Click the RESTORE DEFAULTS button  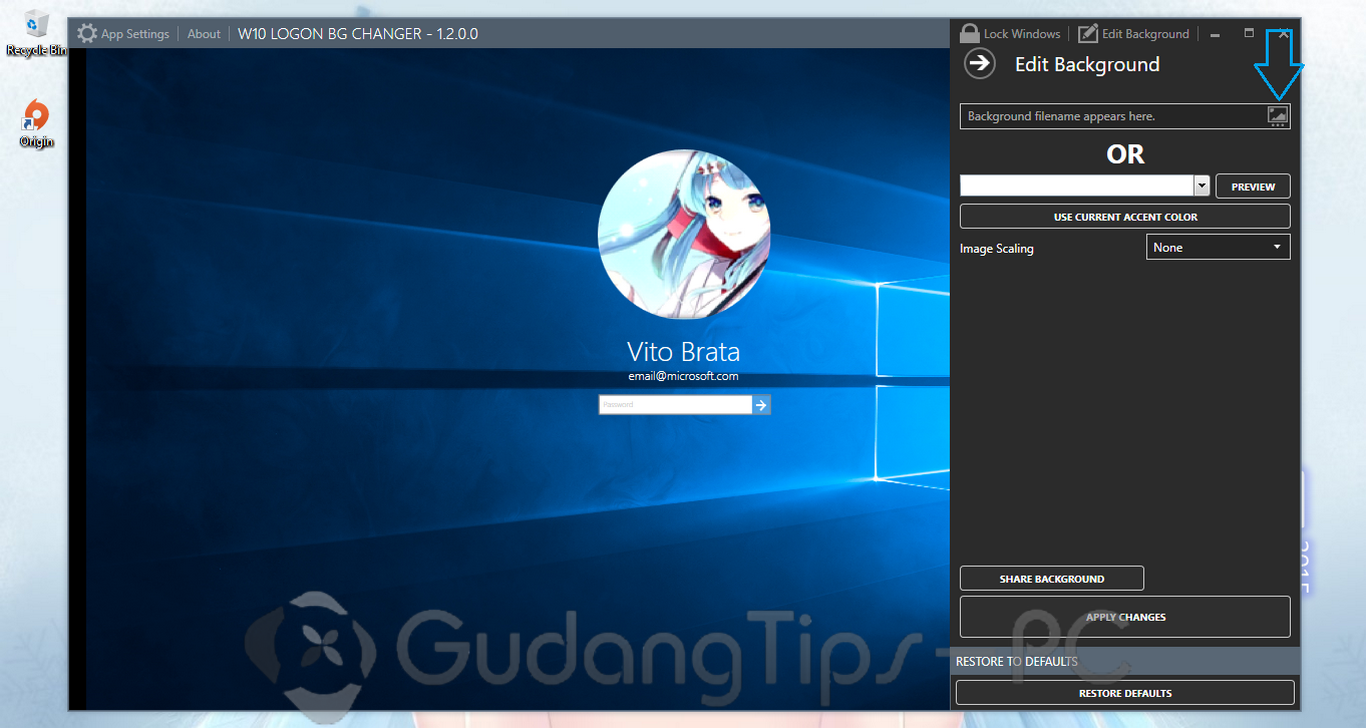[1125, 693]
